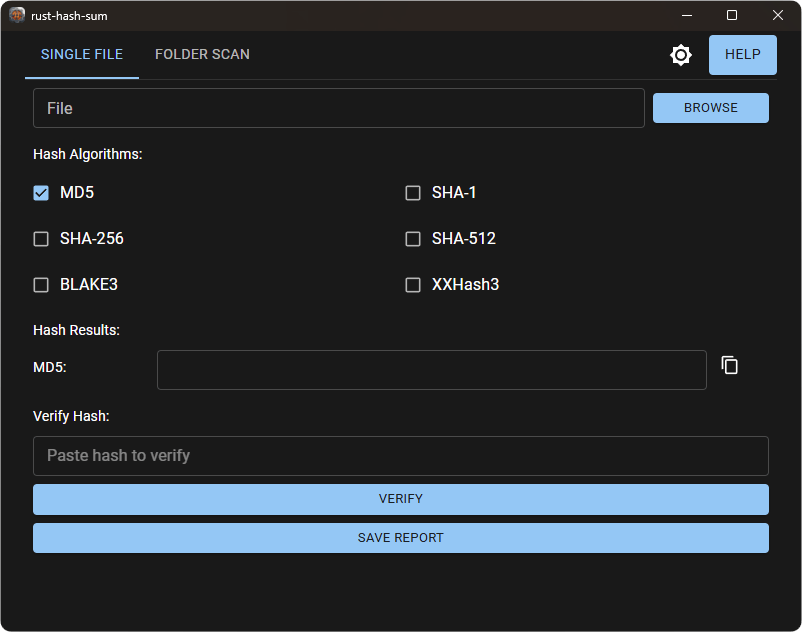Click the rust-hash-sum app icon in title bar
Viewport: 802px width, 632px height.
(17, 15)
